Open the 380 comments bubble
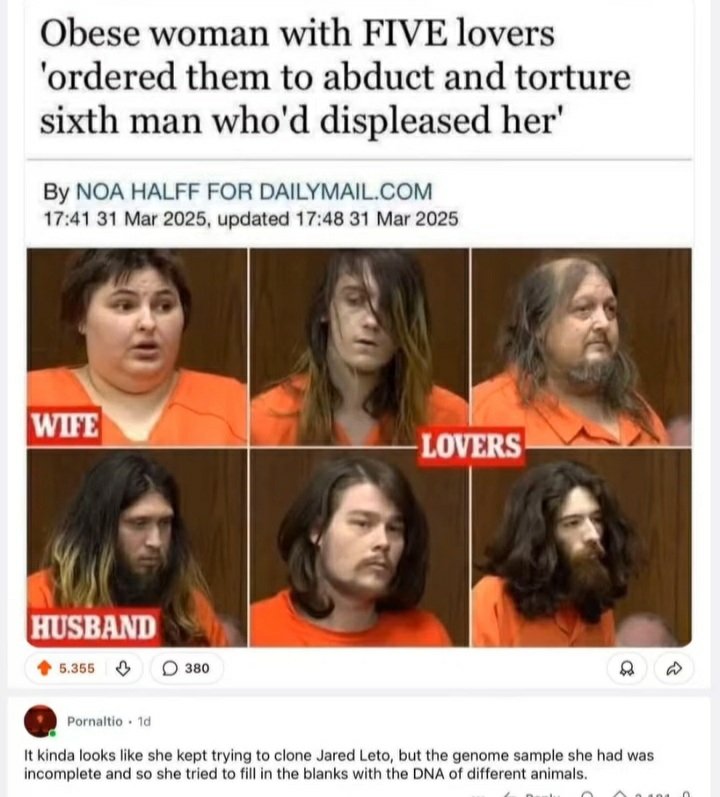720x797 pixels. 186,668
